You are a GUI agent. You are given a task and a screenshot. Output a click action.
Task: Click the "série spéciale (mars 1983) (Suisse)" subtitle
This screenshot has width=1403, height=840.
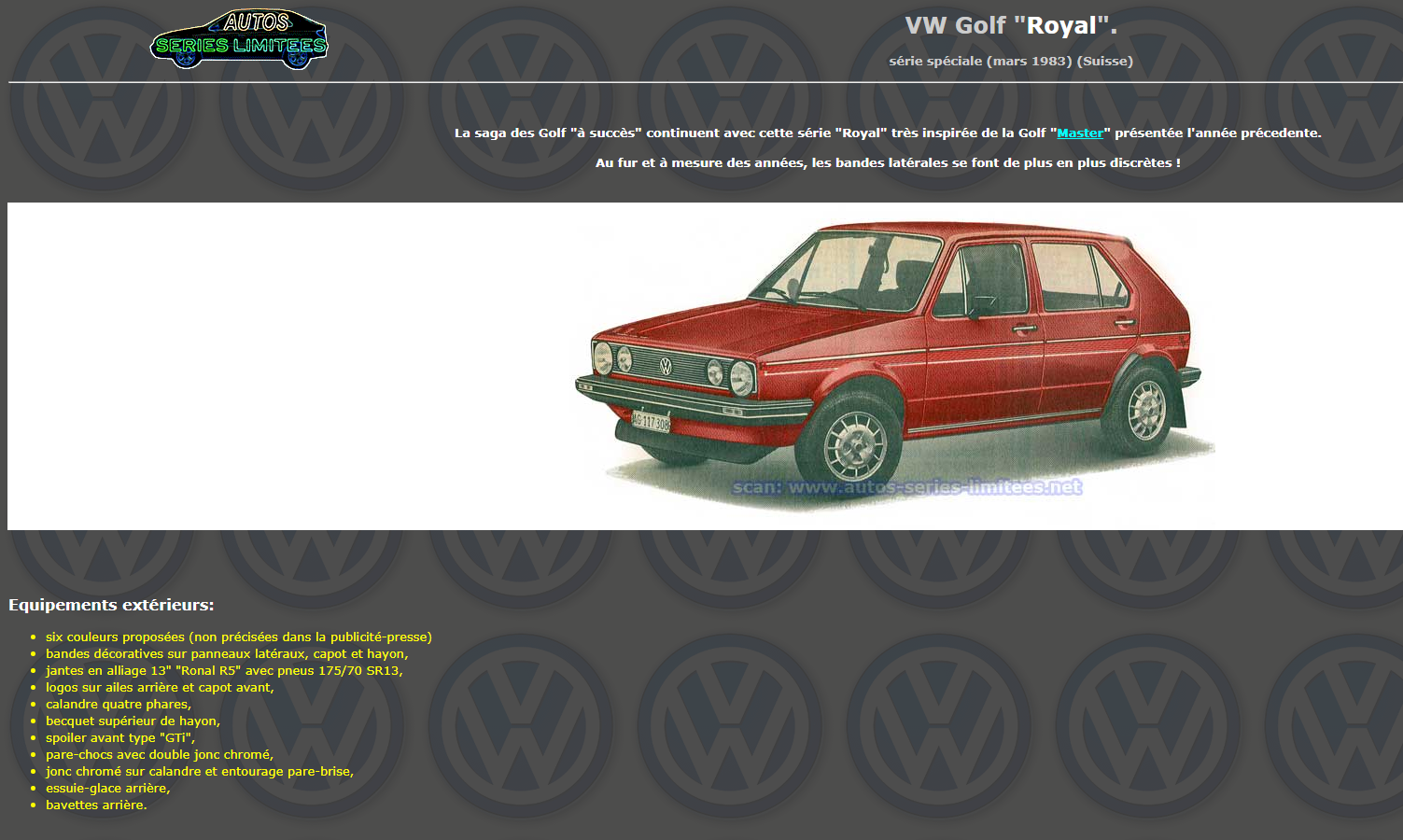[x=1010, y=62]
